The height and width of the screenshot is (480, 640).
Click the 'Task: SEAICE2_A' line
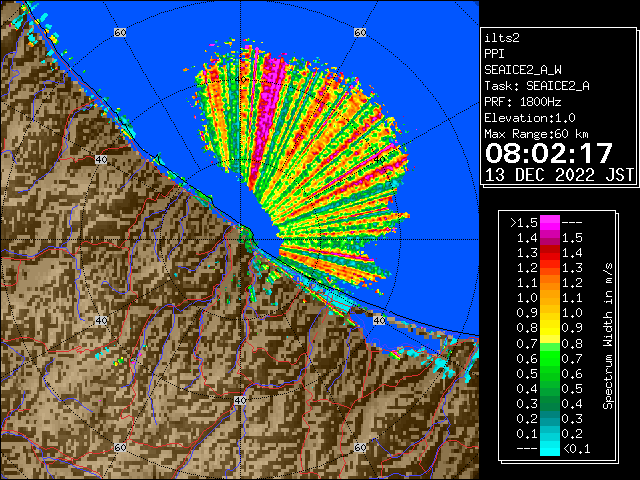tap(537, 86)
